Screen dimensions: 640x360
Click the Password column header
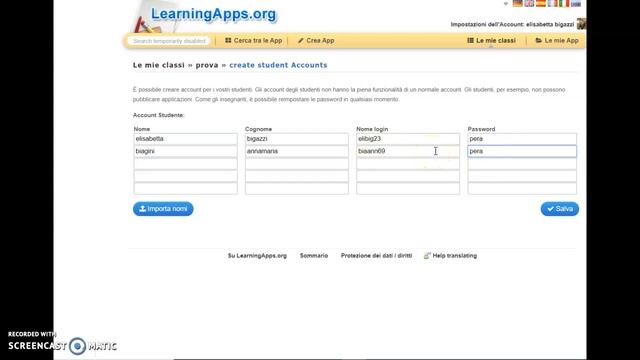click(481, 129)
